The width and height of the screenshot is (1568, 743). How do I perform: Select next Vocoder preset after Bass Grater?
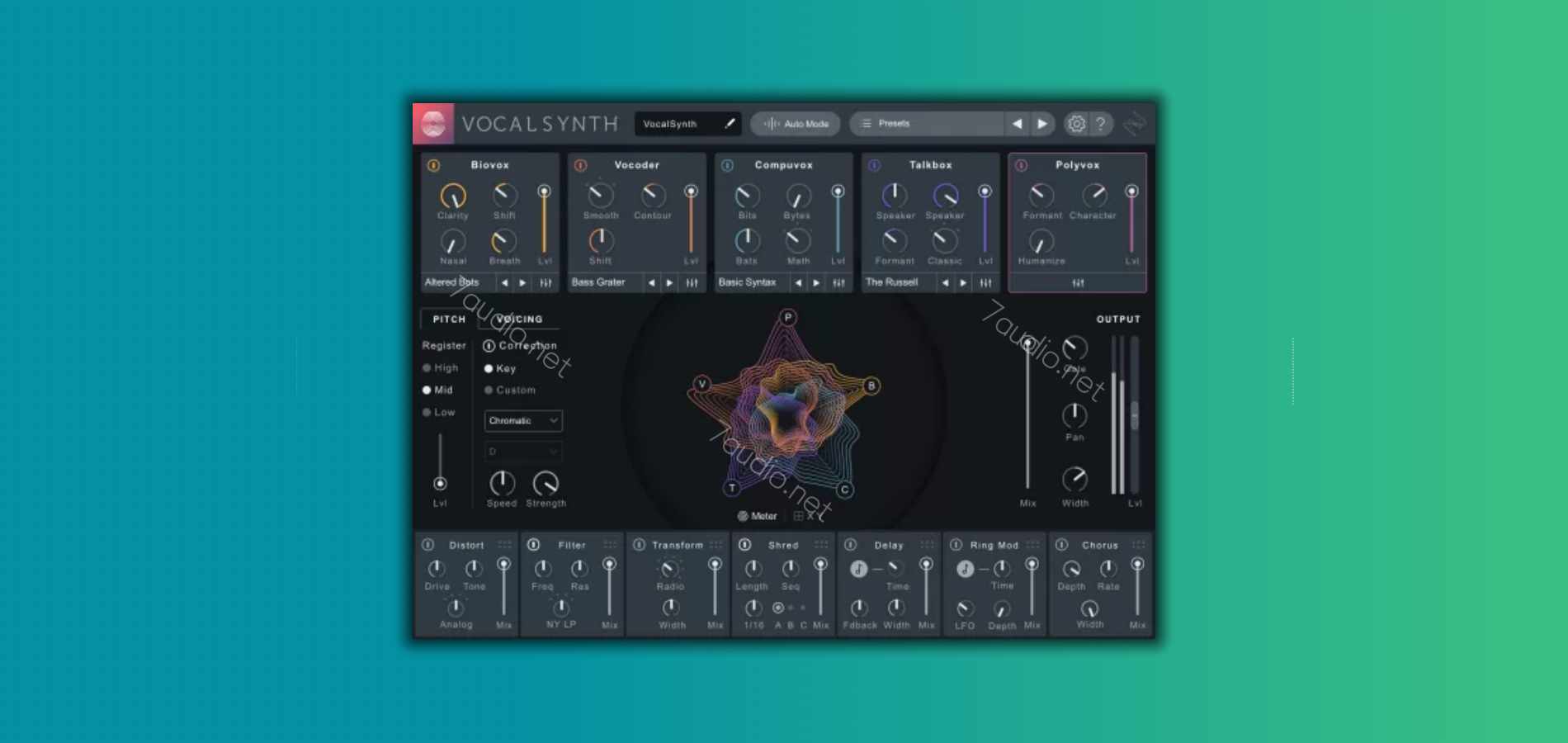pos(669,282)
